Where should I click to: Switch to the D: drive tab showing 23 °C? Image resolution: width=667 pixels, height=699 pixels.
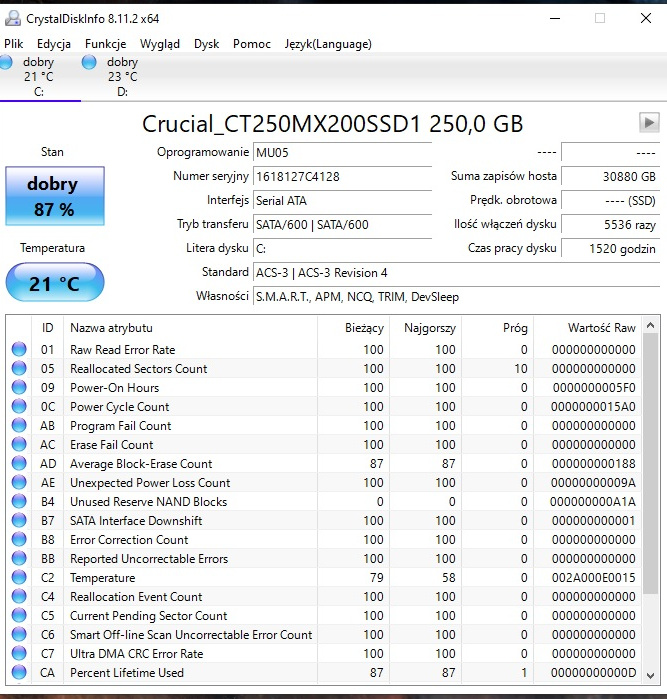(x=122, y=77)
